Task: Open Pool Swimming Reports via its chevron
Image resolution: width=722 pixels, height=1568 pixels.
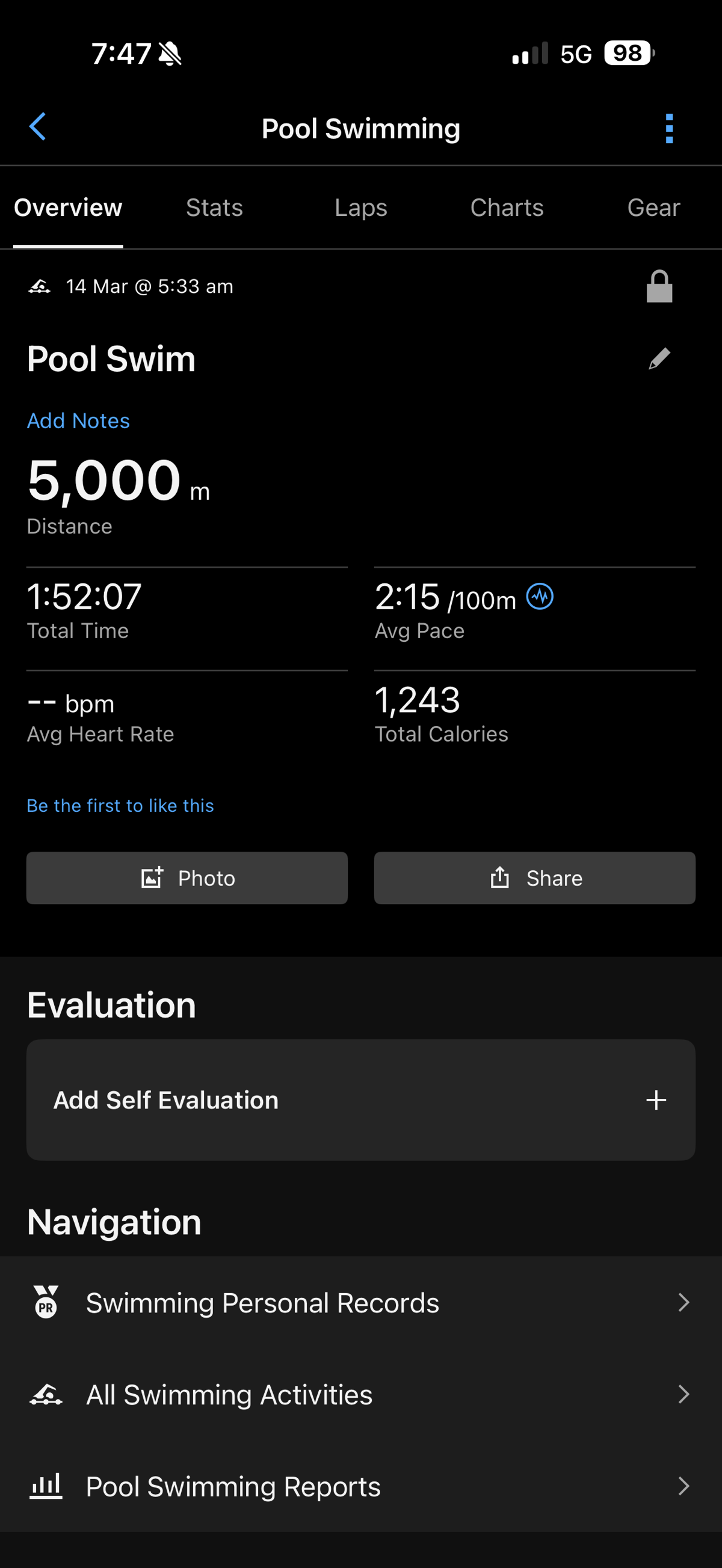Action: 683,1486
